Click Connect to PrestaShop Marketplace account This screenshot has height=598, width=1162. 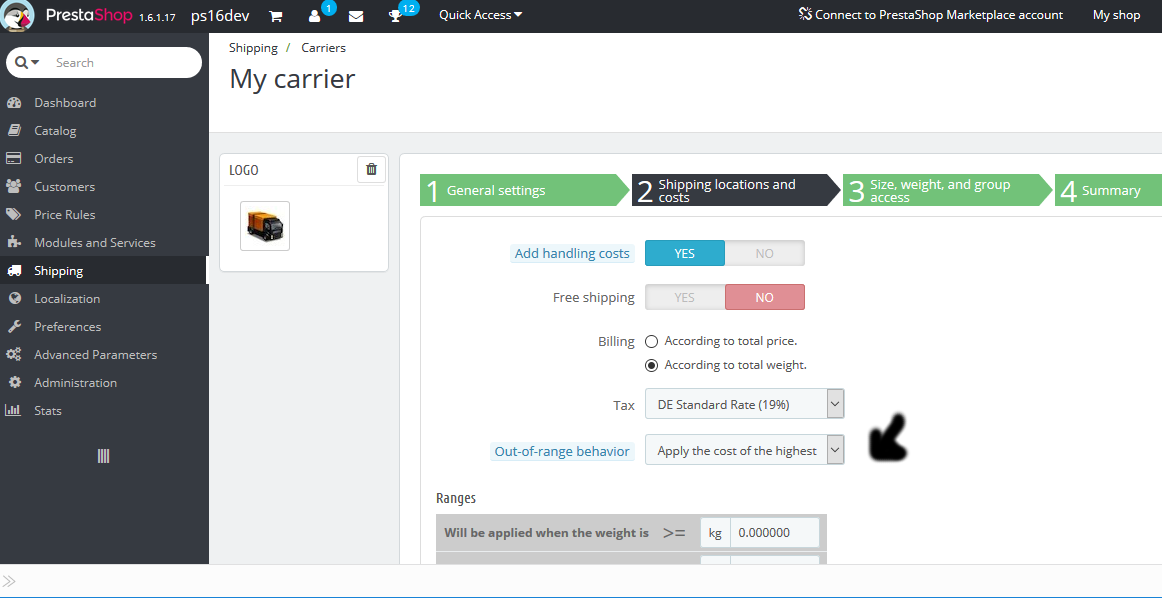pyautogui.click(x=930, y=15)
